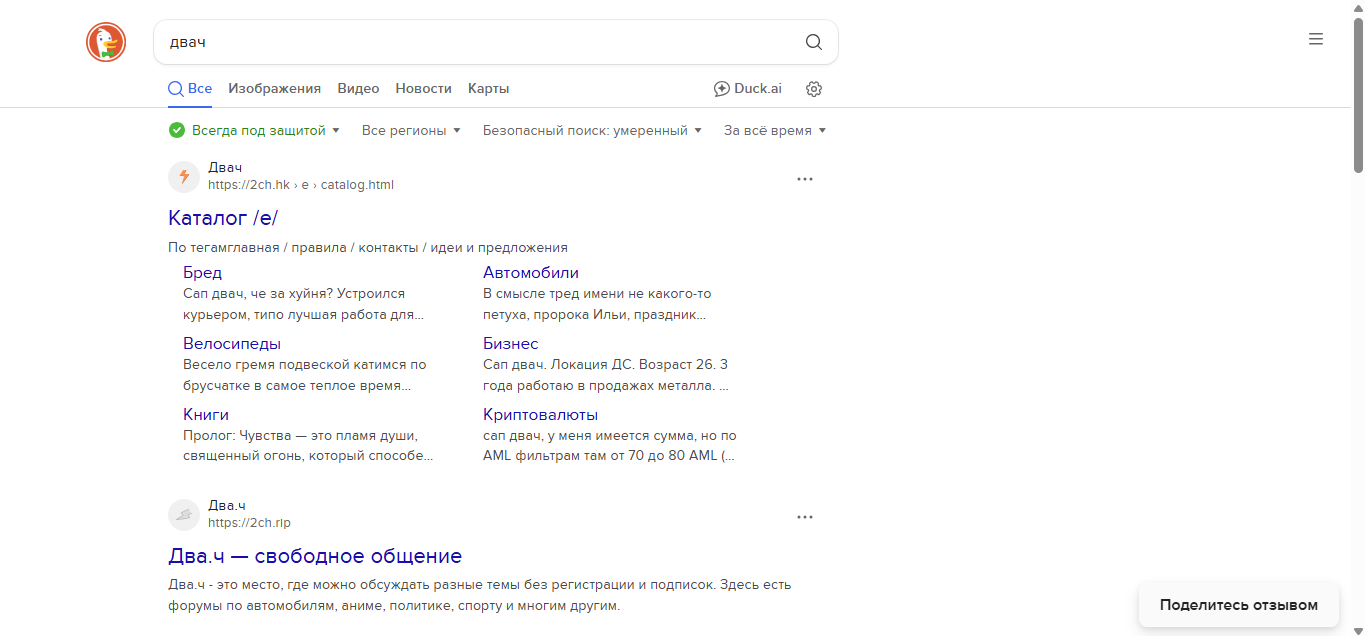Click the 'сап двач, у меня имеется' snippet

pyautogui.click(x=610, y=446)
